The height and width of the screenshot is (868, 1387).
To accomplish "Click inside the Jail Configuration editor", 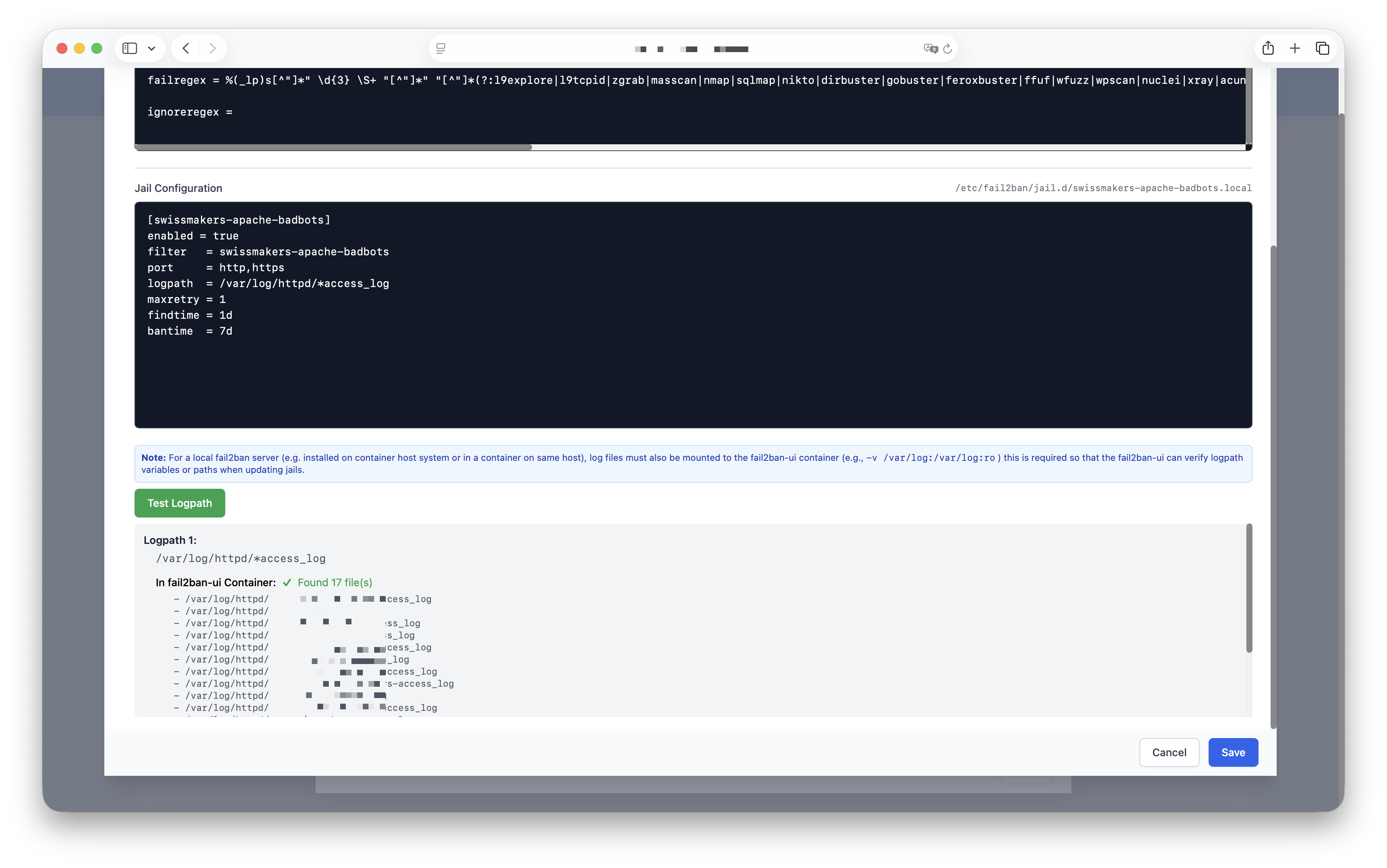I will click(693, 315).
